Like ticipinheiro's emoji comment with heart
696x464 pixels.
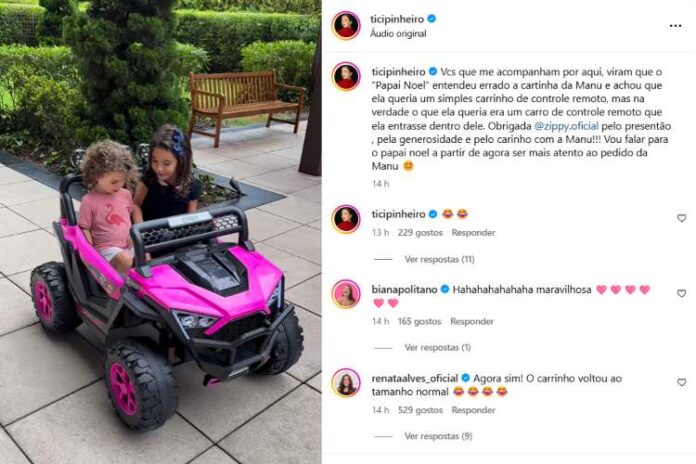681,218
